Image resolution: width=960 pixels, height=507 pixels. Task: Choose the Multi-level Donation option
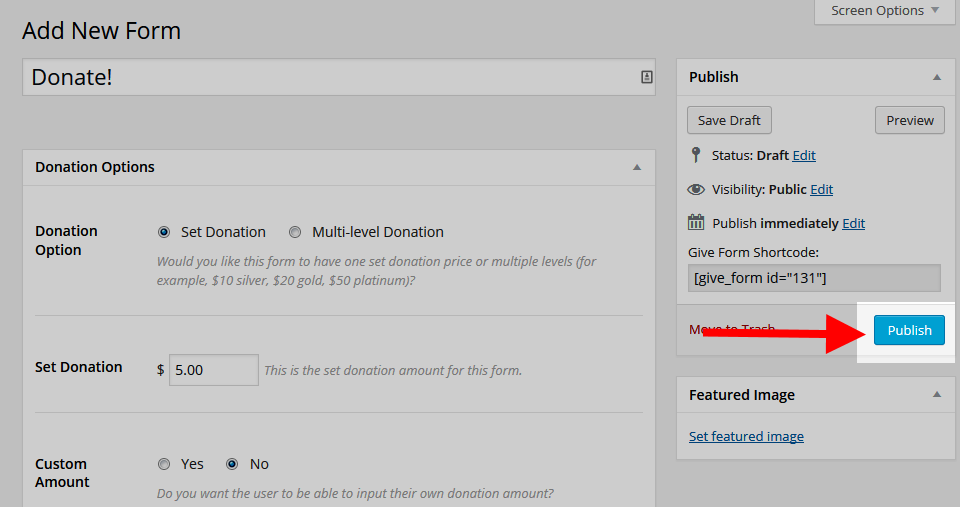click(295, 232)
